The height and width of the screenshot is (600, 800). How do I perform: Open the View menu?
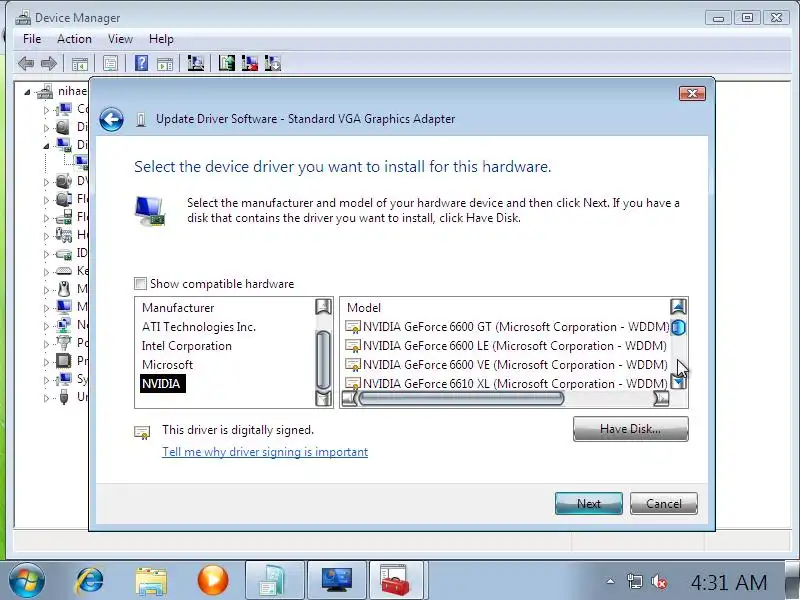coord(120,39)
